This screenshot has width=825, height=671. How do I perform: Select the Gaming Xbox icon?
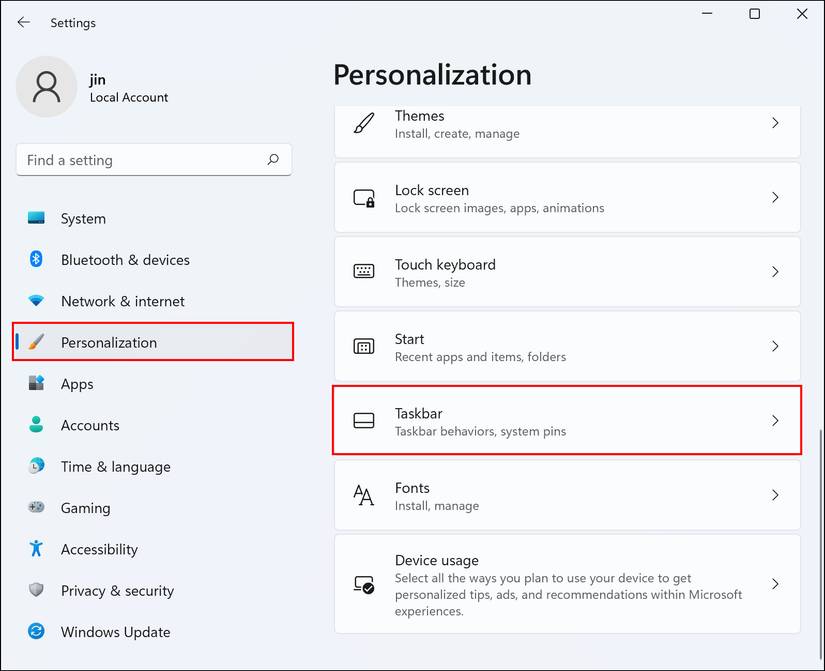(35, 508)
